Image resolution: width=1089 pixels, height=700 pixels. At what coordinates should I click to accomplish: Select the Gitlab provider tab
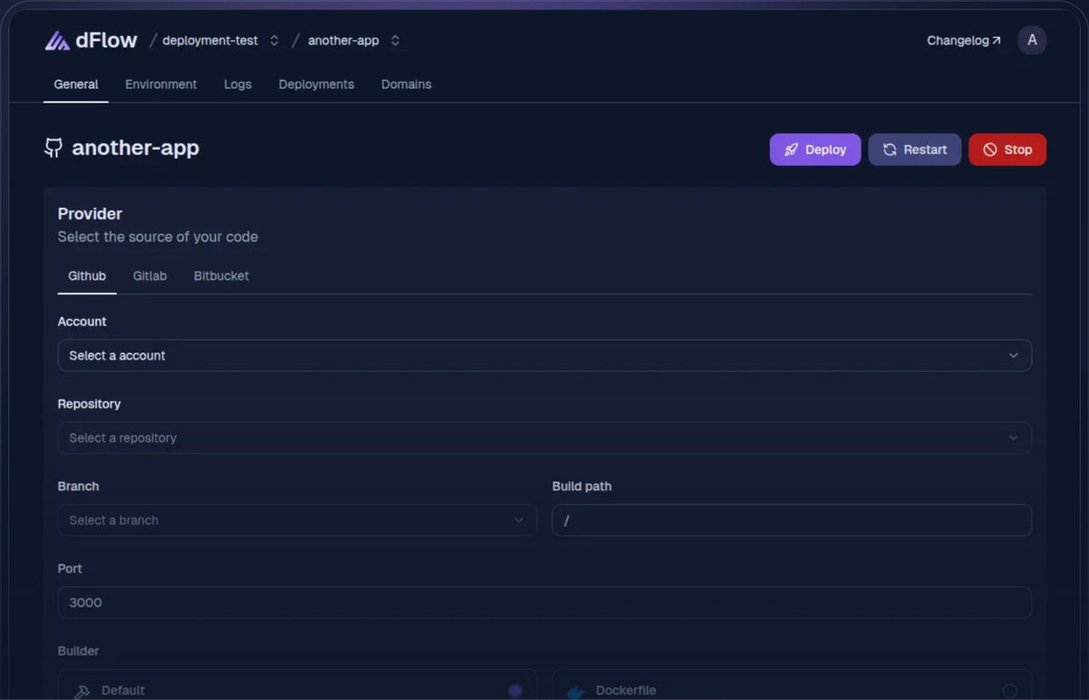click(x=149, y=276)
